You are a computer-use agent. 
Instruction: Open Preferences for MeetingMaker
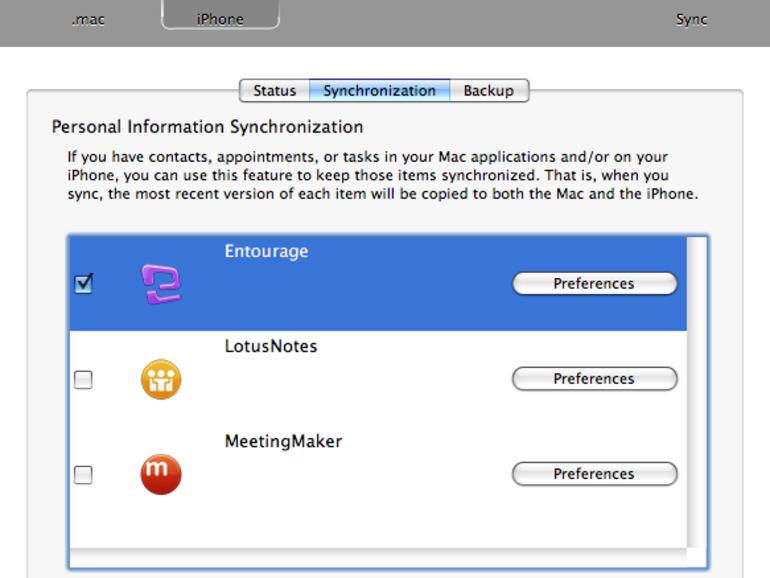tap(595, 474)
